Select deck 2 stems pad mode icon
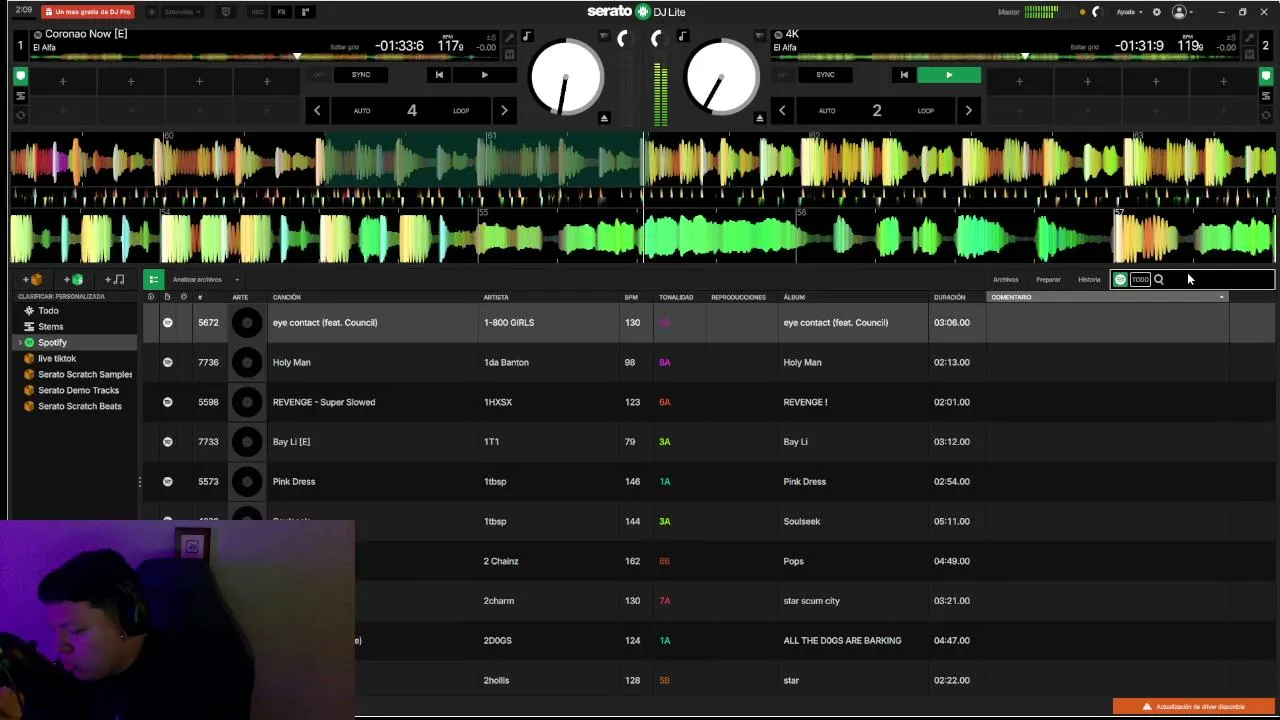1280x720 pixels. 1265,96
